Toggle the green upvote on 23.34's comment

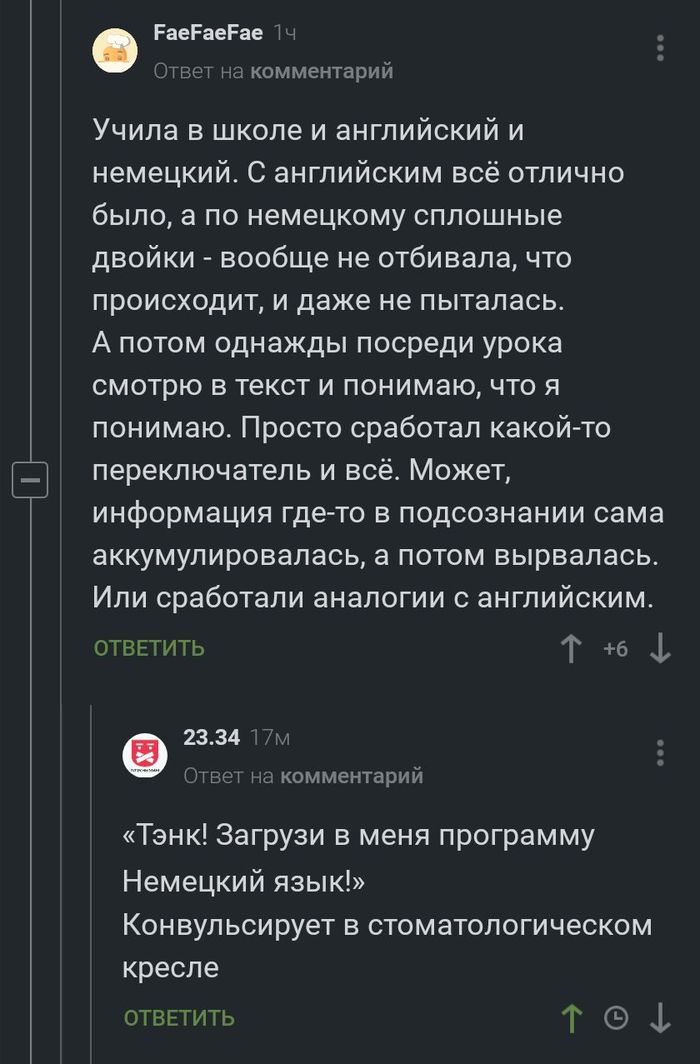tap(571, 1018)
